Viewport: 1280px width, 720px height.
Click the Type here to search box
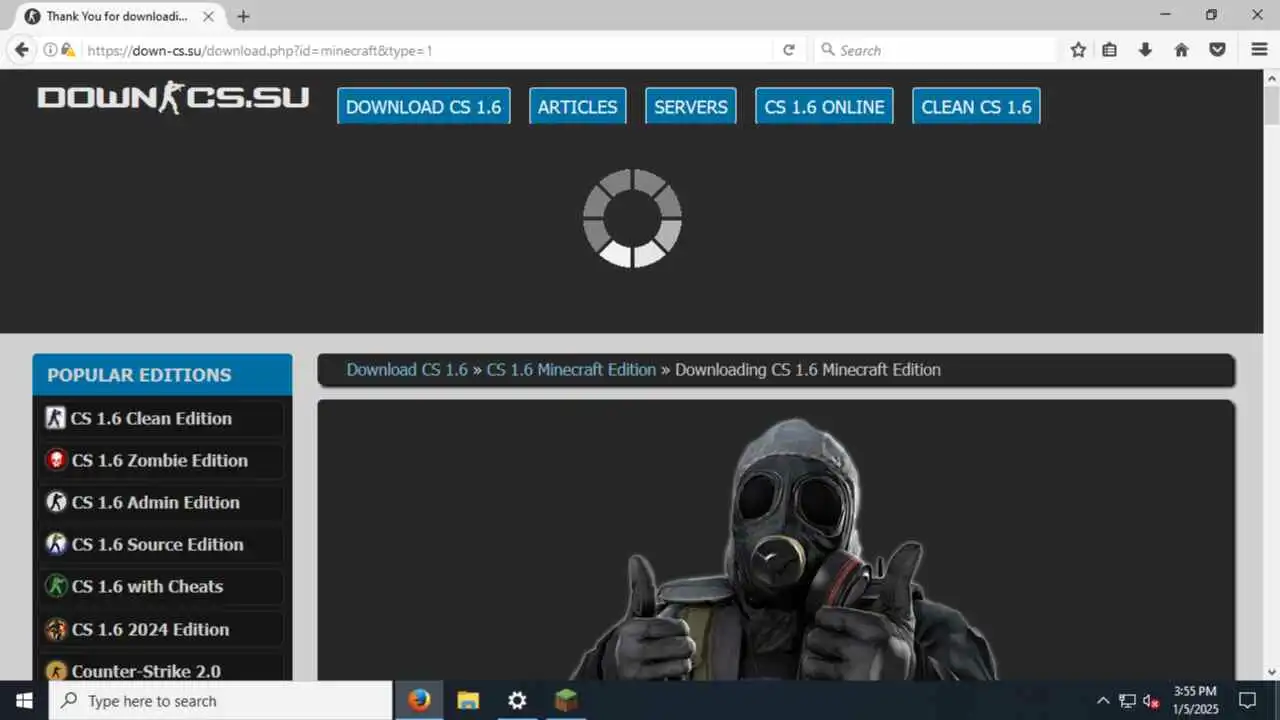[x=220, y=701]
